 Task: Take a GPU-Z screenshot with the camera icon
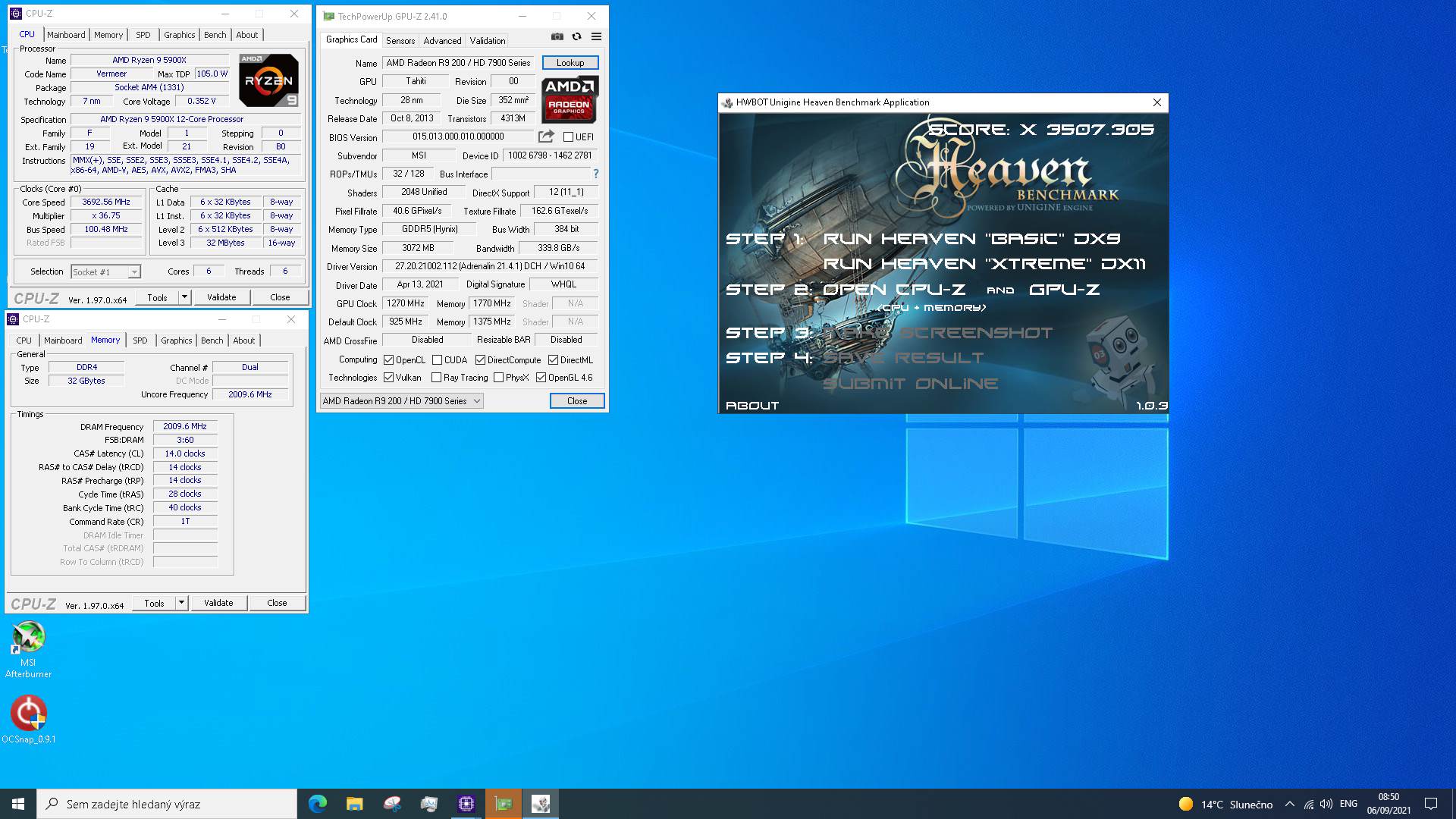tap(557, 36)
